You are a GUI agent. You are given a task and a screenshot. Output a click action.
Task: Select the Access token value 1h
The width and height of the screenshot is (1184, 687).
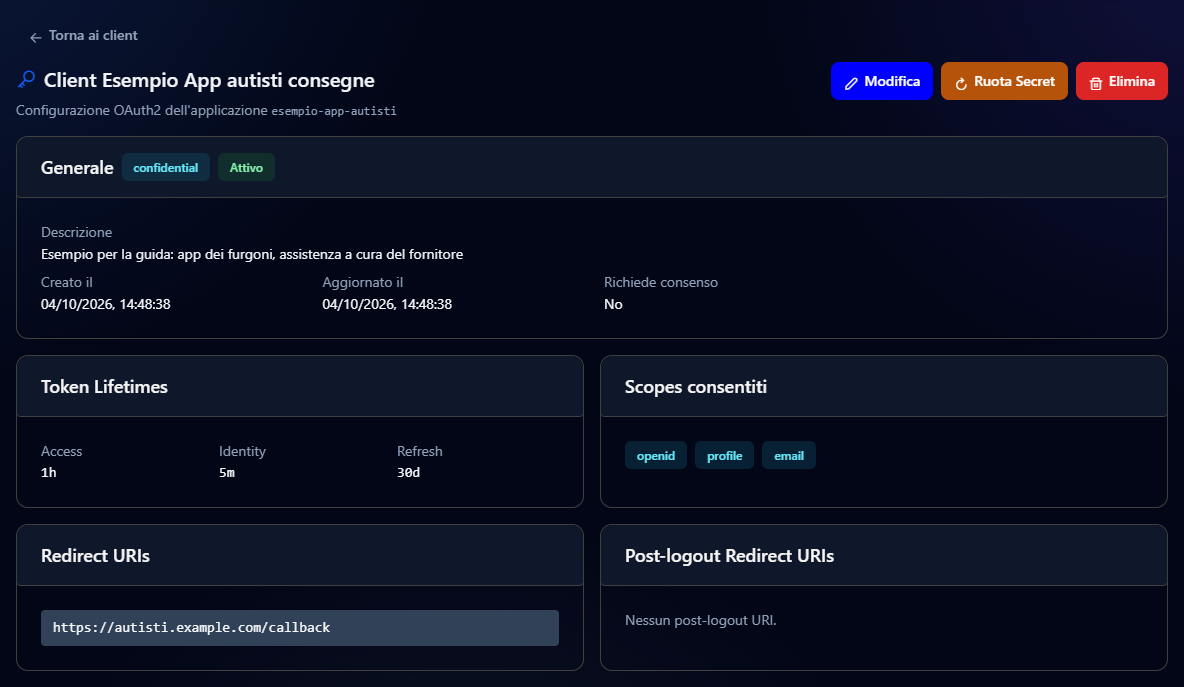(48, 473)
